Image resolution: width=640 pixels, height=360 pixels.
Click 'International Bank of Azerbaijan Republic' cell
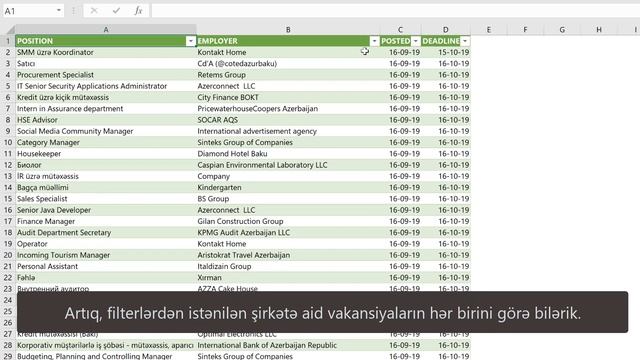coord(288,345)
